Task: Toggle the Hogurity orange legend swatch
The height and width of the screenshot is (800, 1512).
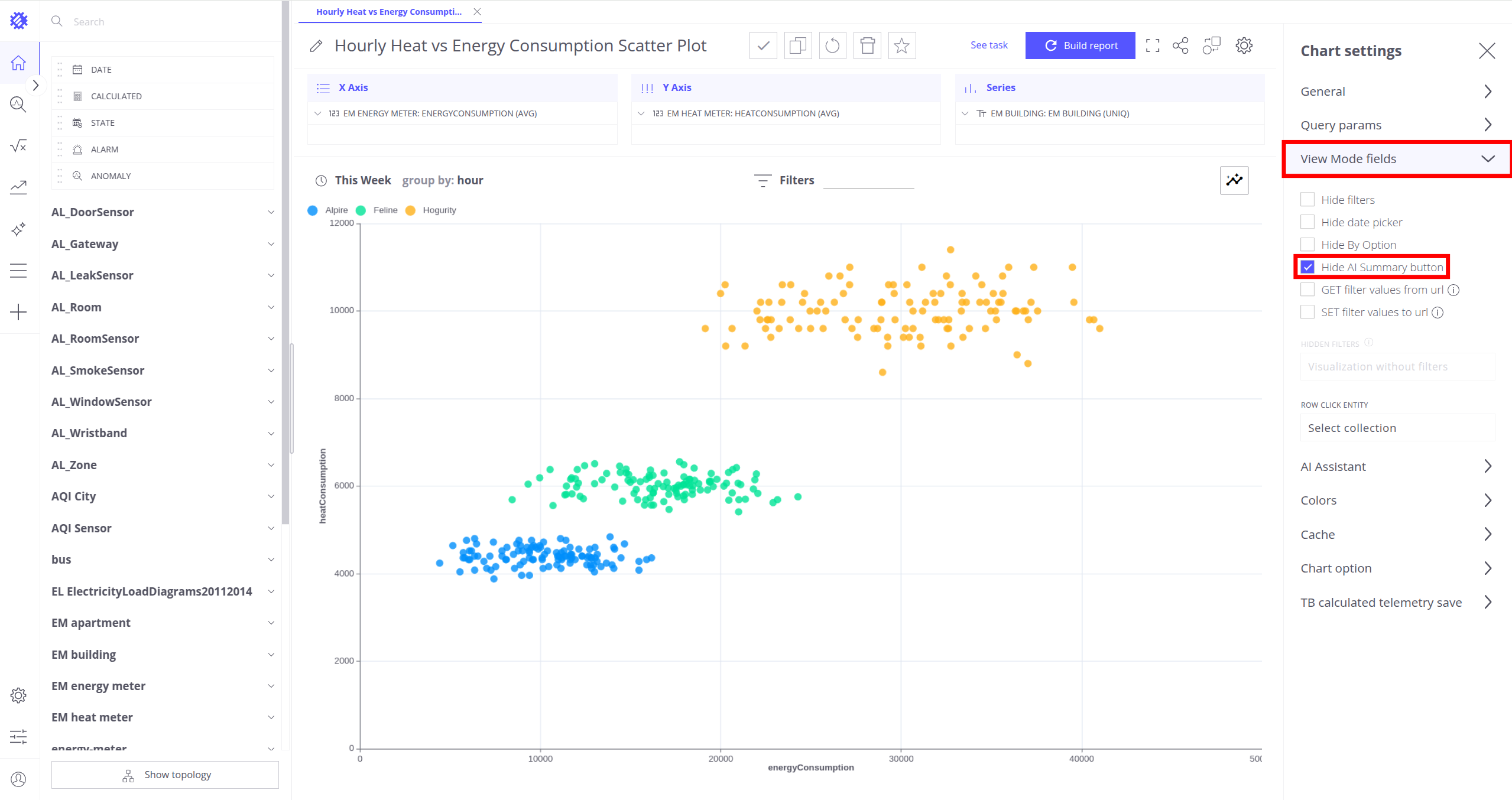Action: click(411, 210)
